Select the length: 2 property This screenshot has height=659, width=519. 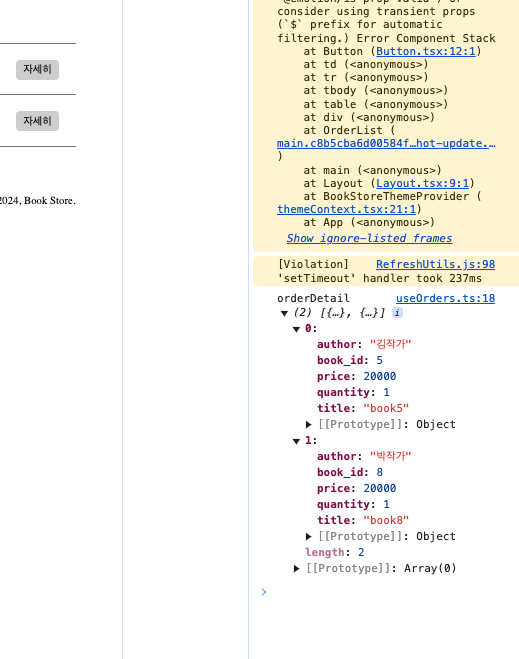(335, 552)
